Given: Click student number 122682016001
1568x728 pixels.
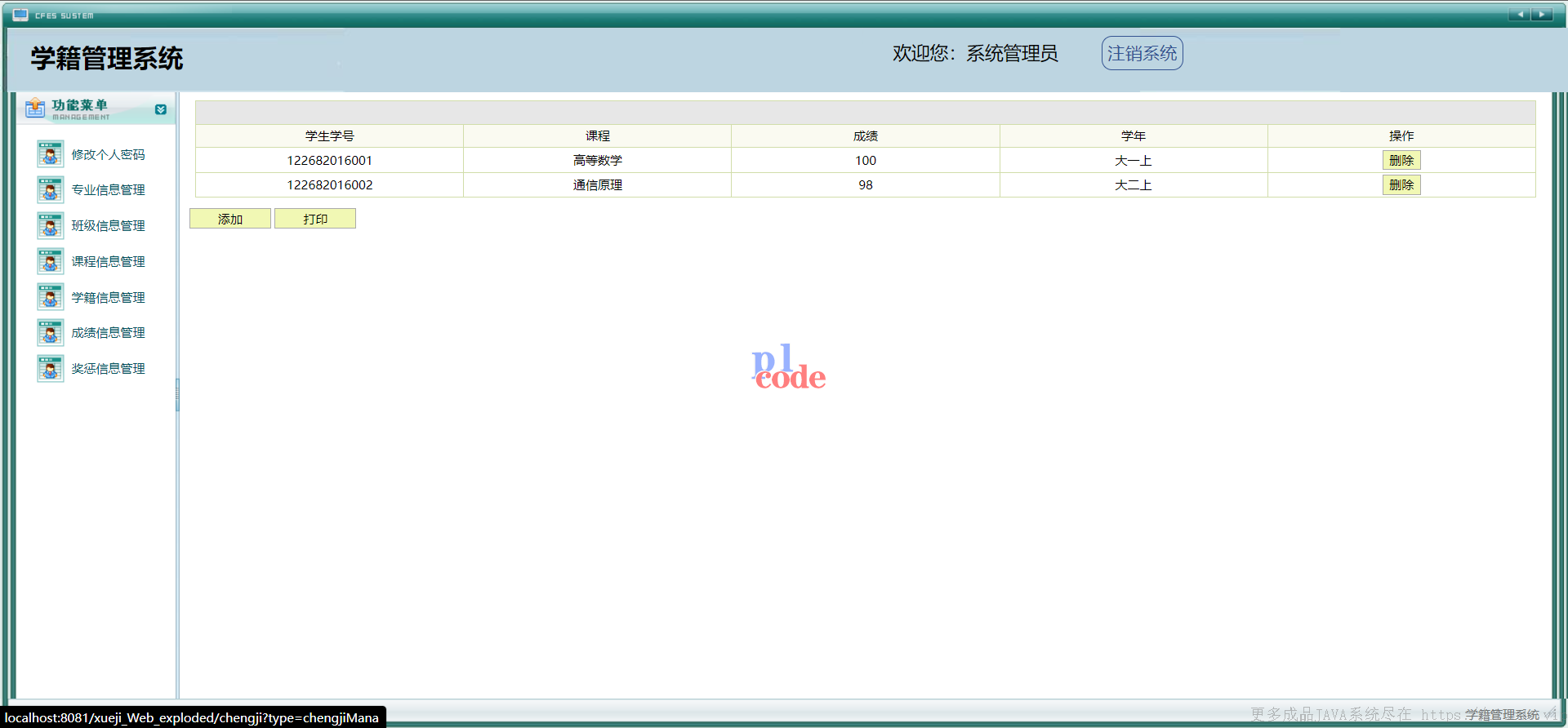Looking at the screenshot, I should [x=330, y=161].
